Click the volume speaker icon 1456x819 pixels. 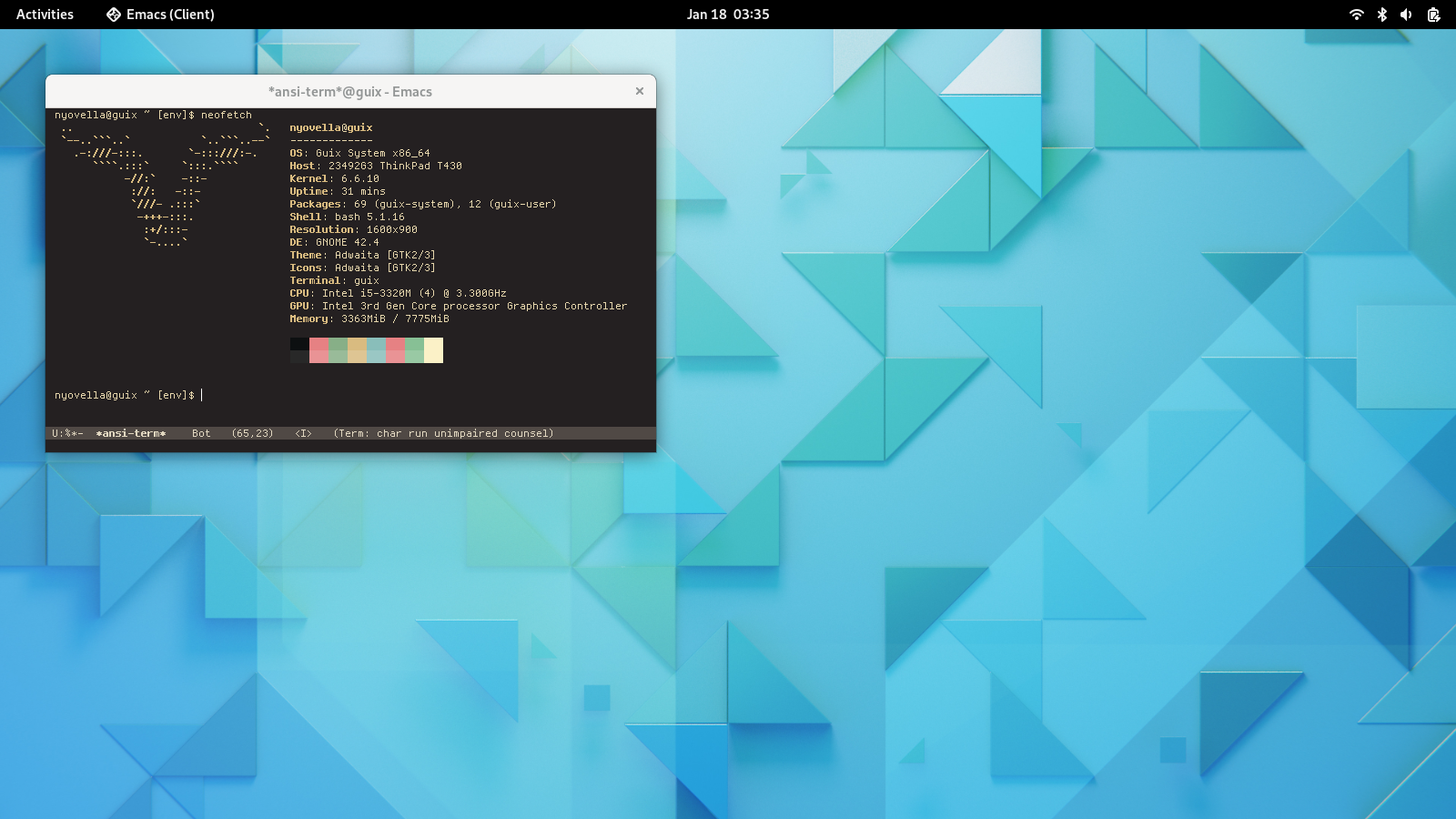tap(1406, 15)
